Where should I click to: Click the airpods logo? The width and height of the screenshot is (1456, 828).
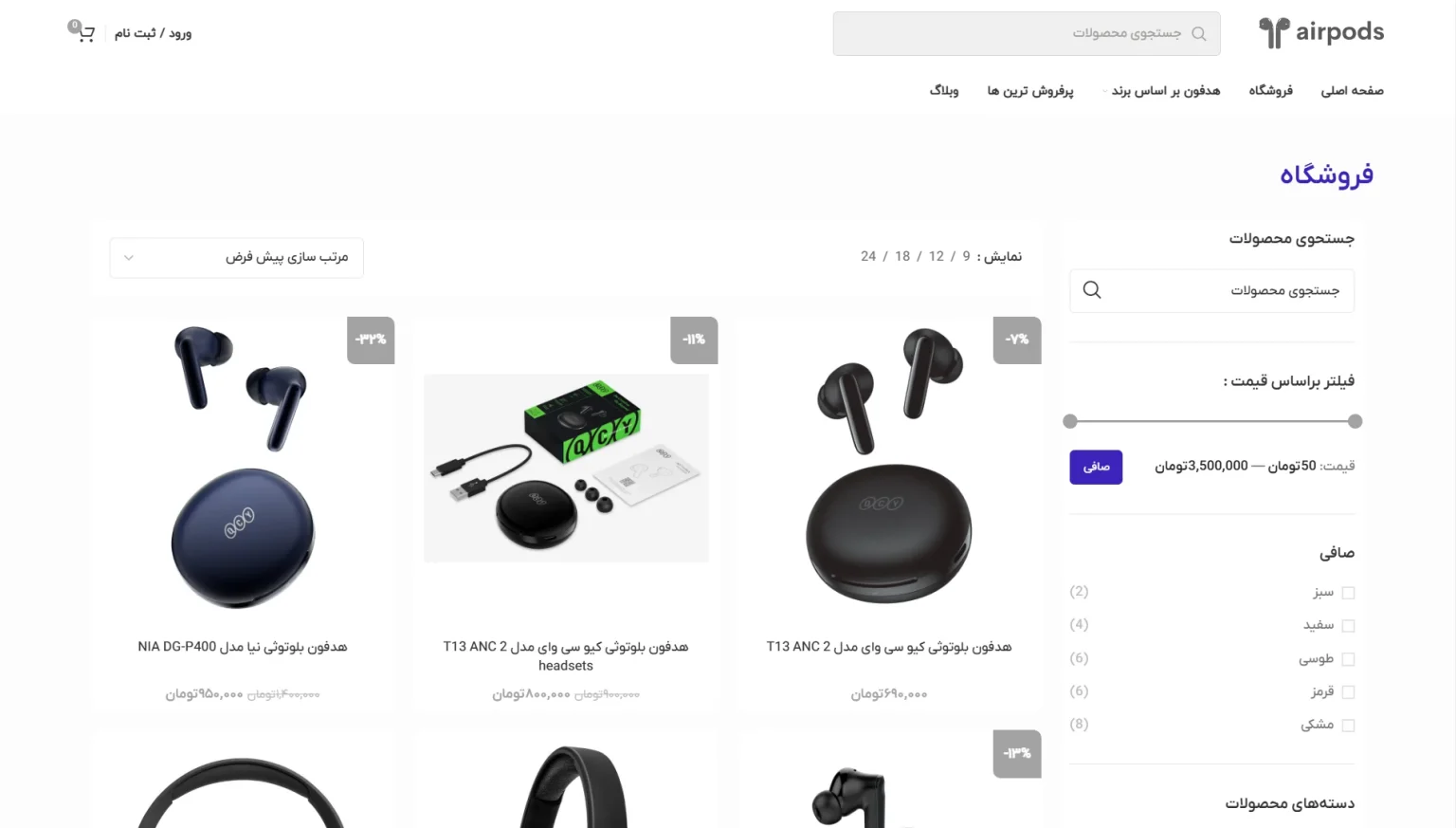click(1321, 32)
